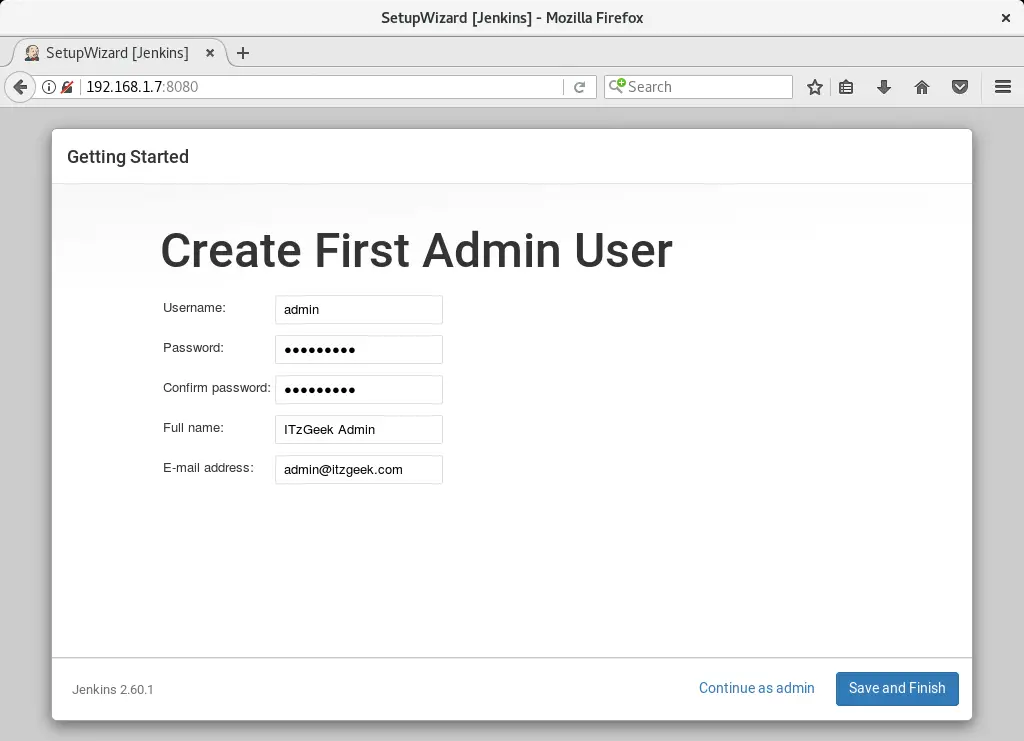Viewport: 1024px width, 741px height.
Task: Click the Create First Admin User heading
Action: point(416,250)
